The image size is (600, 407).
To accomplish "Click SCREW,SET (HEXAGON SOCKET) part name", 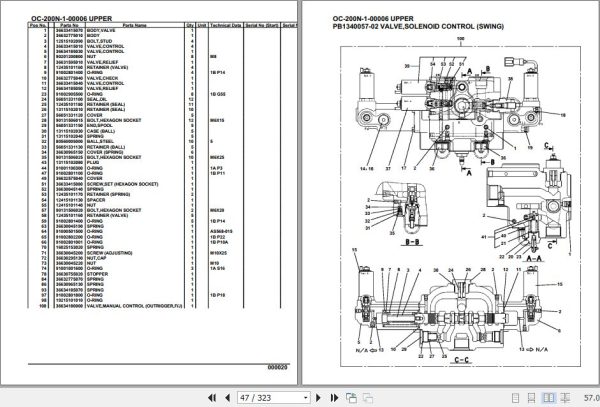I will (x=122, y=184).
